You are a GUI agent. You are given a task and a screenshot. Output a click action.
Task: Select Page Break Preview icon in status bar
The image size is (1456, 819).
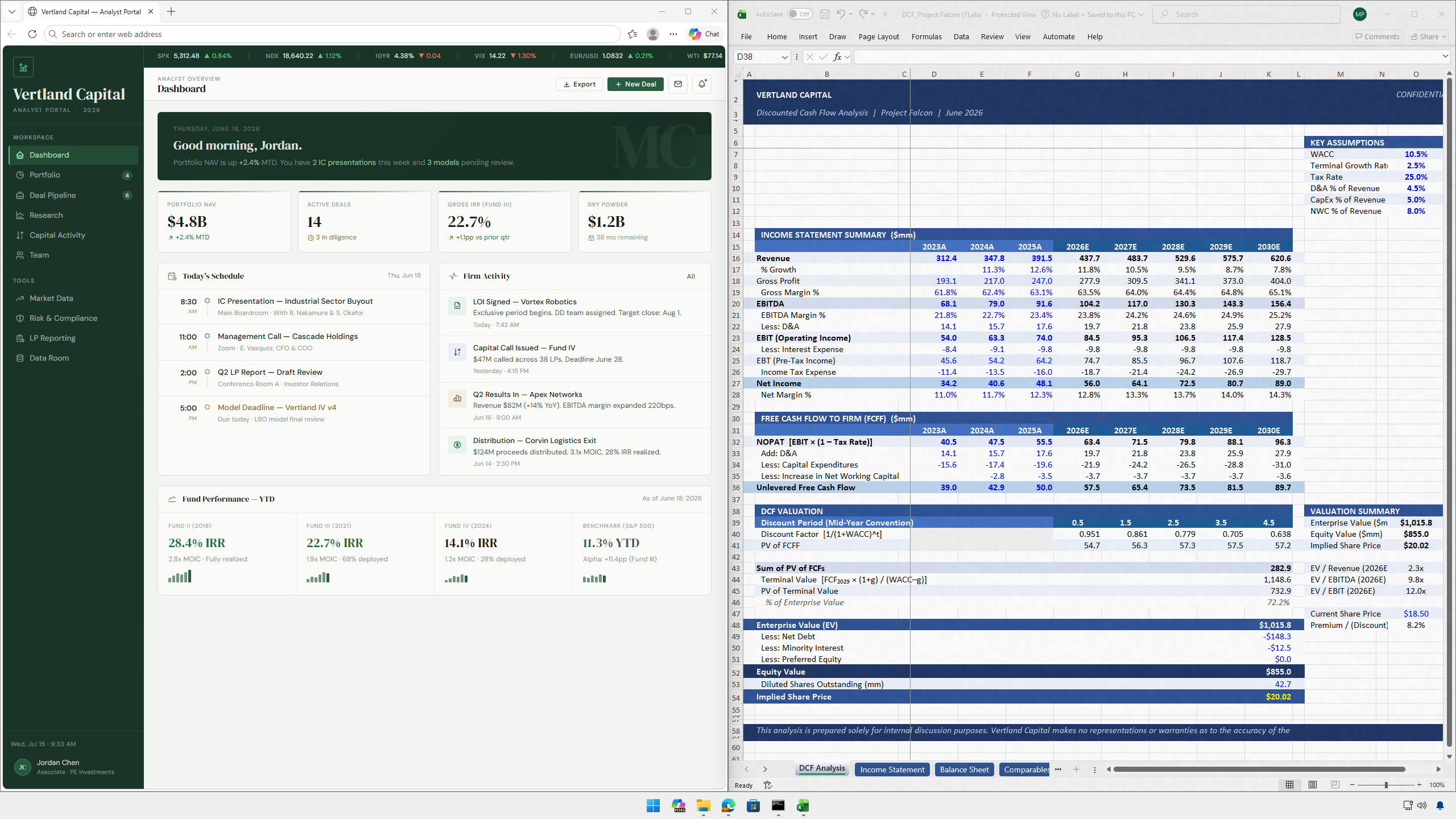pos(1335,785)
